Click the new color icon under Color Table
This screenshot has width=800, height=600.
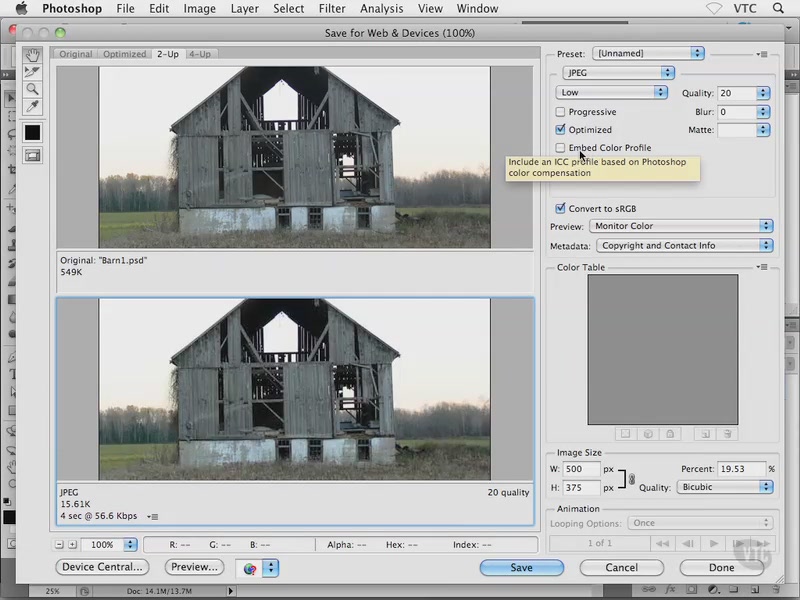[706, 434]
